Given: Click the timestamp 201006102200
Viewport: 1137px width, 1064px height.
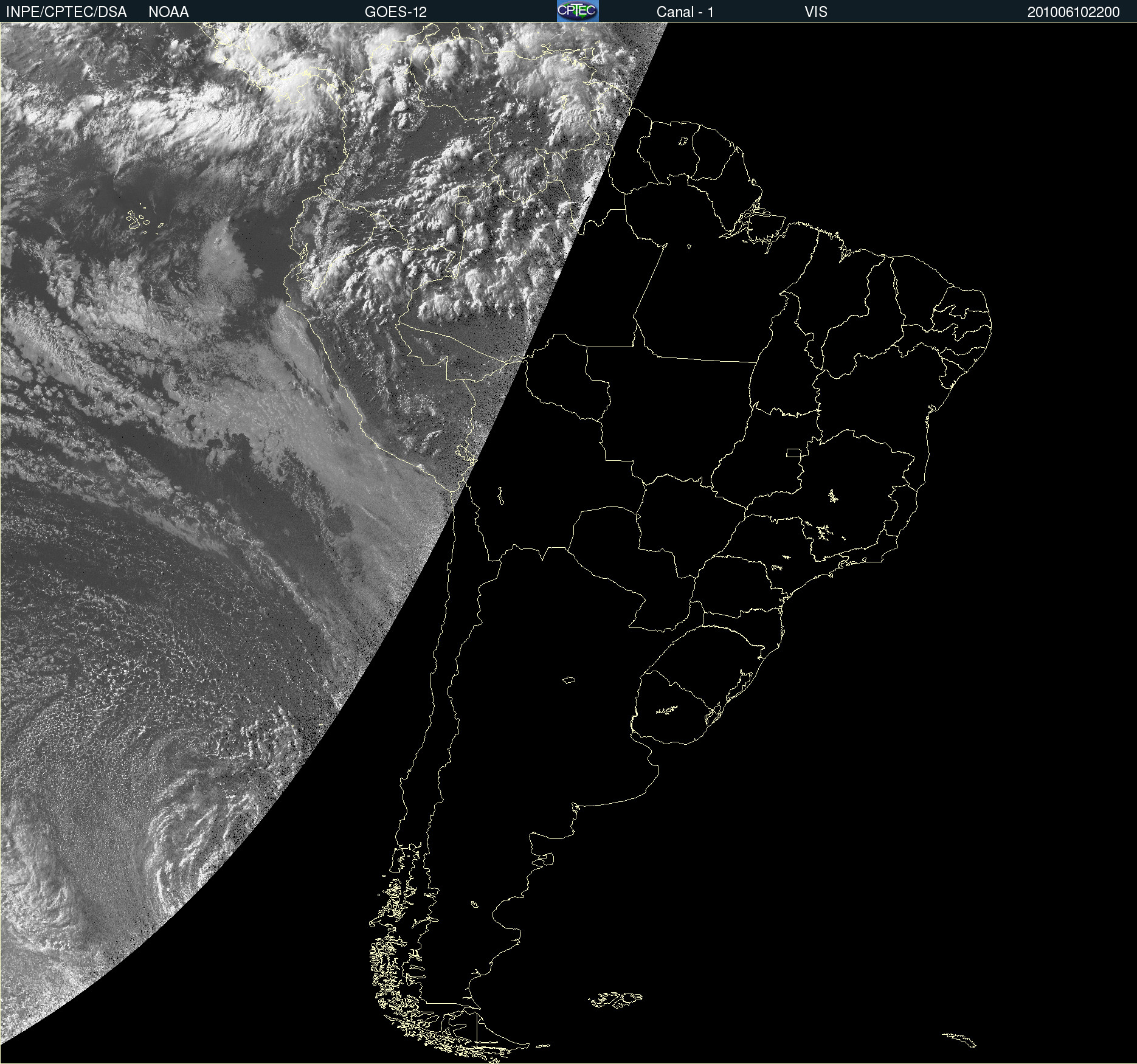Looking at the screenshot, I should [1074, 12].
